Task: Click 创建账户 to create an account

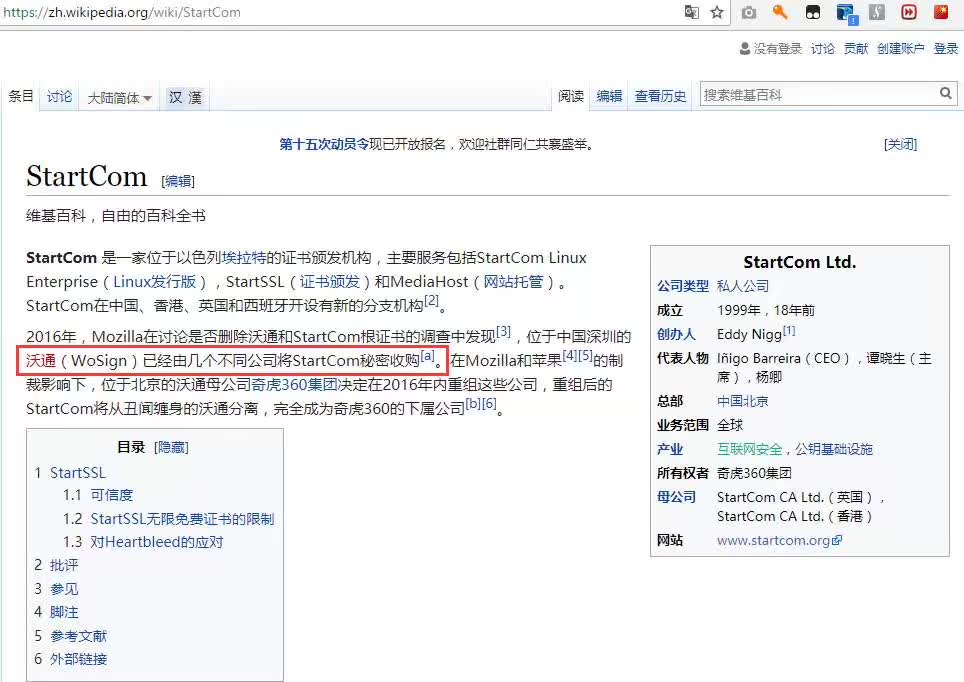Action: pyautogui.click(x=901, y=49)
